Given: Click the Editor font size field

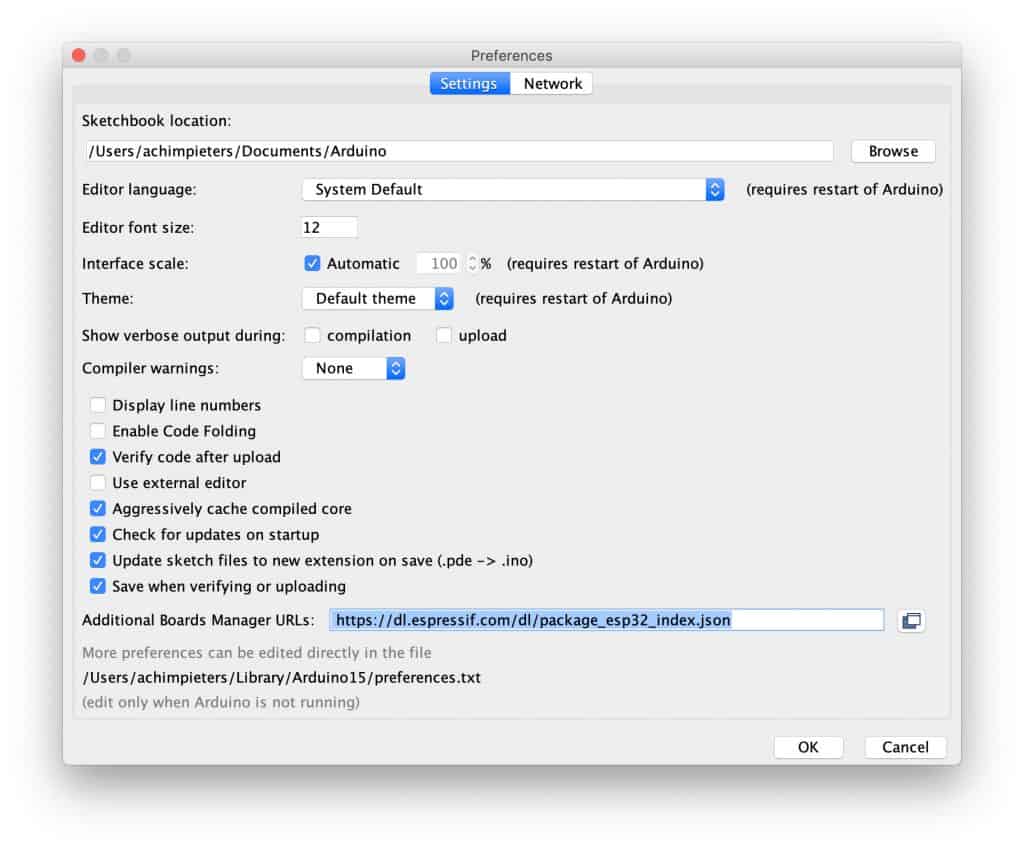Looking at the screenshot, I should point(328,227).
